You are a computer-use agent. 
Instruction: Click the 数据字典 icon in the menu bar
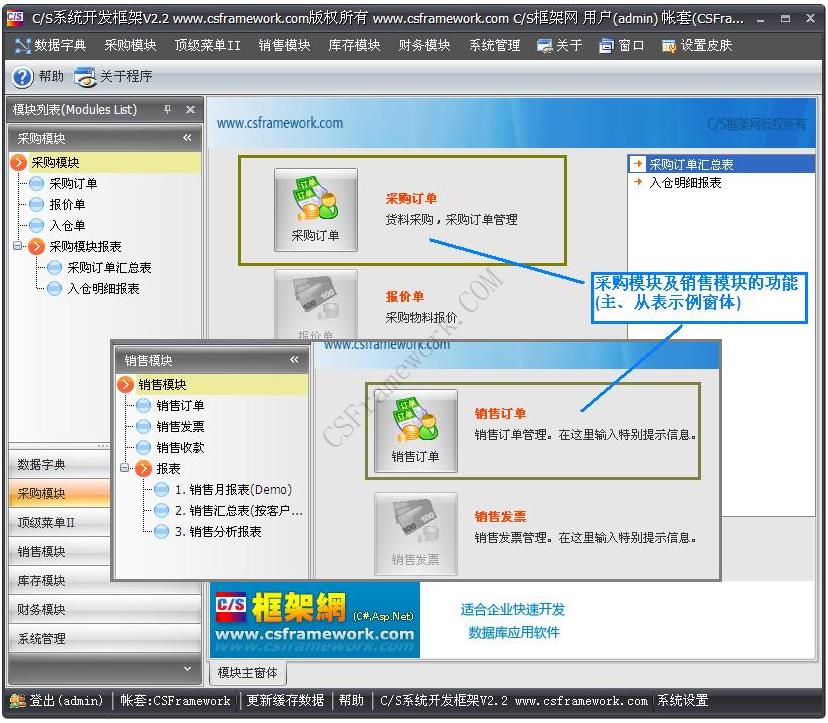coord(22,44)
